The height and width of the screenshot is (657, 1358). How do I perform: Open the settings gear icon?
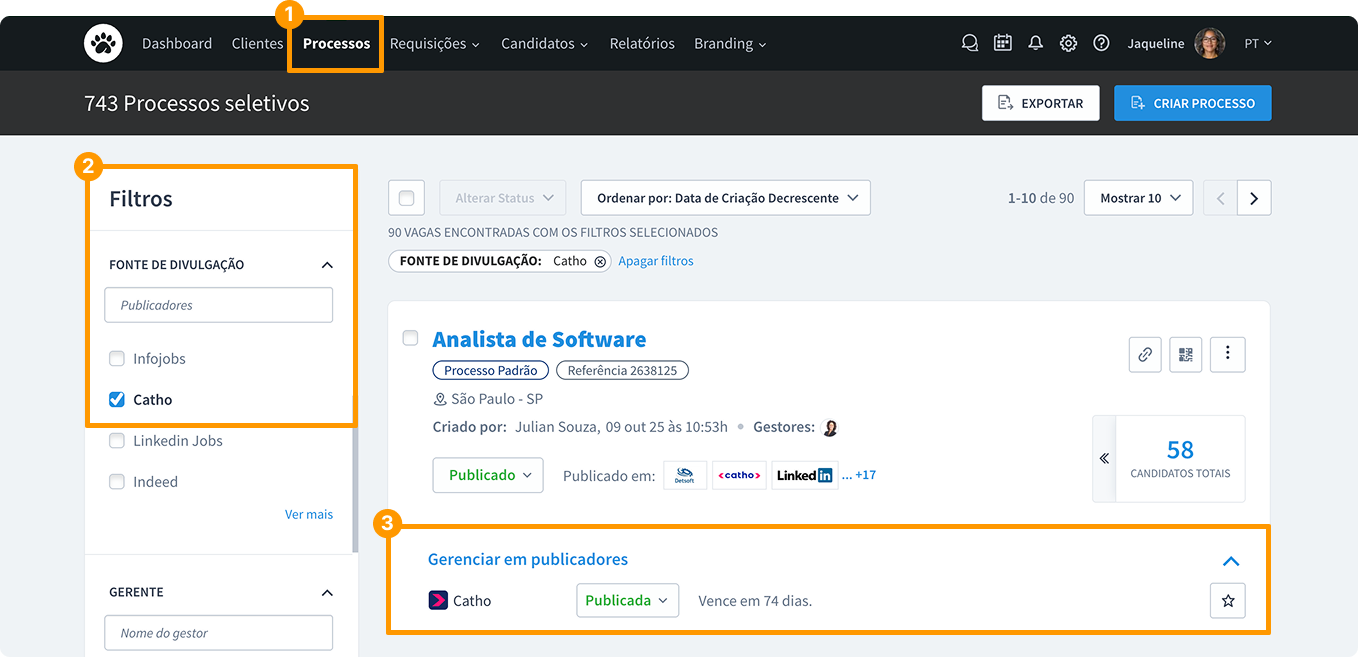coord(1068,43)
